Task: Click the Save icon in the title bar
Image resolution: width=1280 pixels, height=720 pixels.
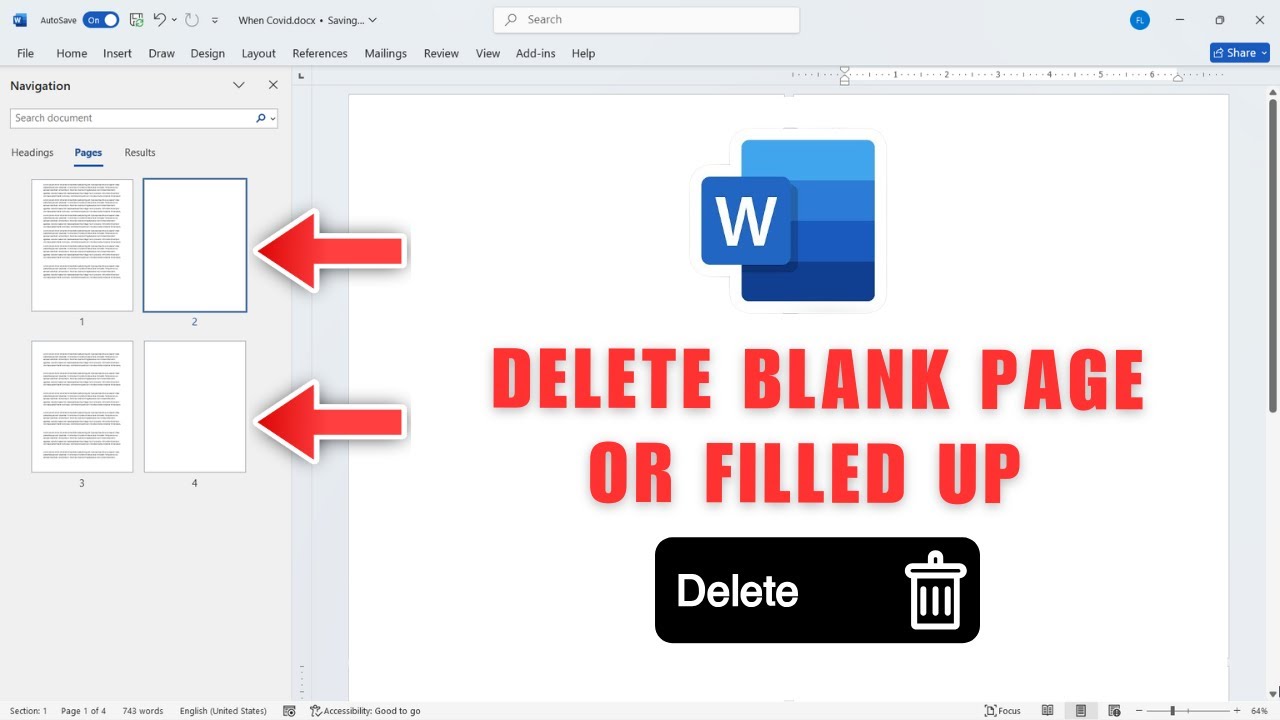Action: pos(136,20)
